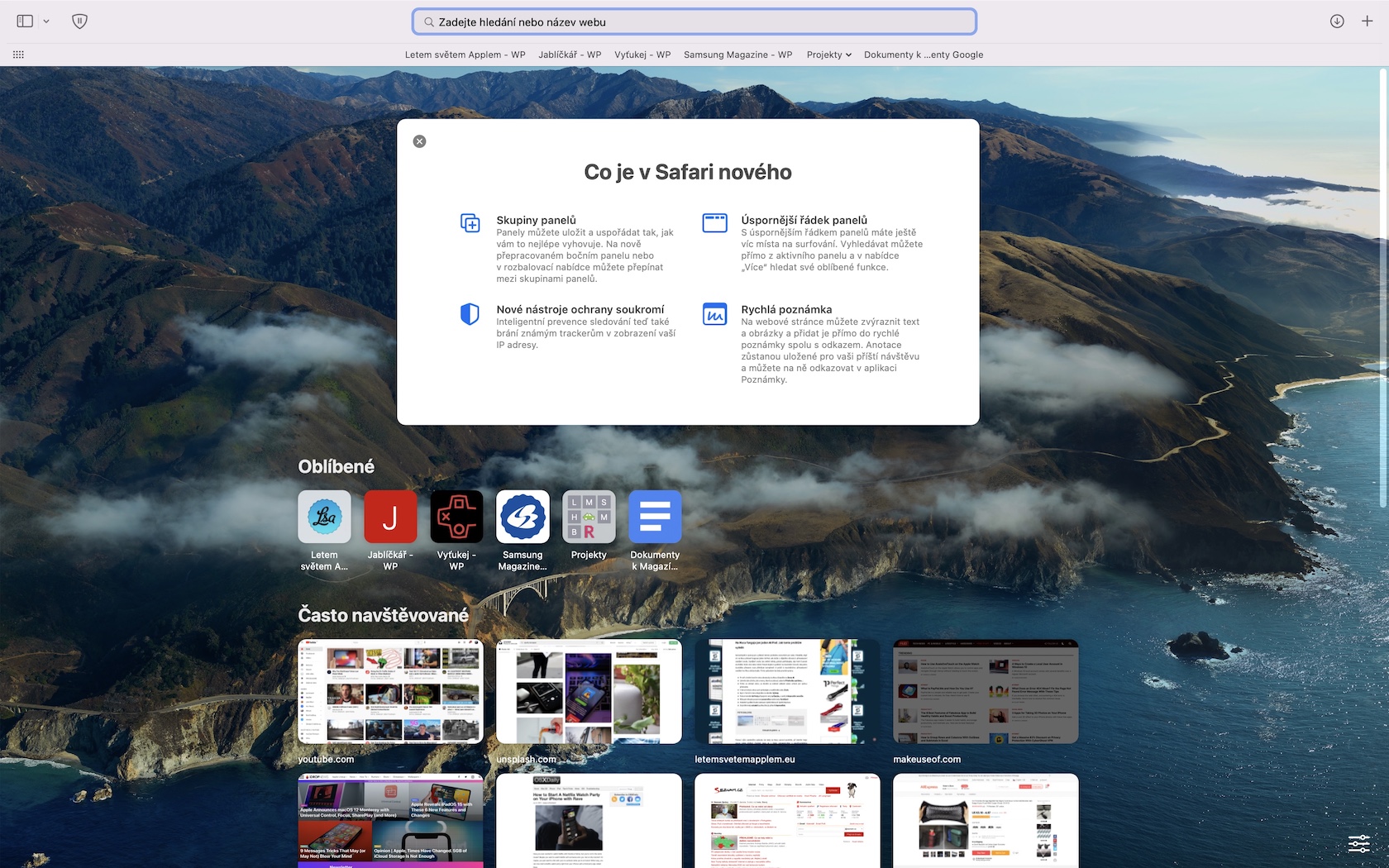Image resolution: width=1389 pixels, height=868 pixels.
Task: Toggle the Safari sidebar button
Action: (25, 21)
